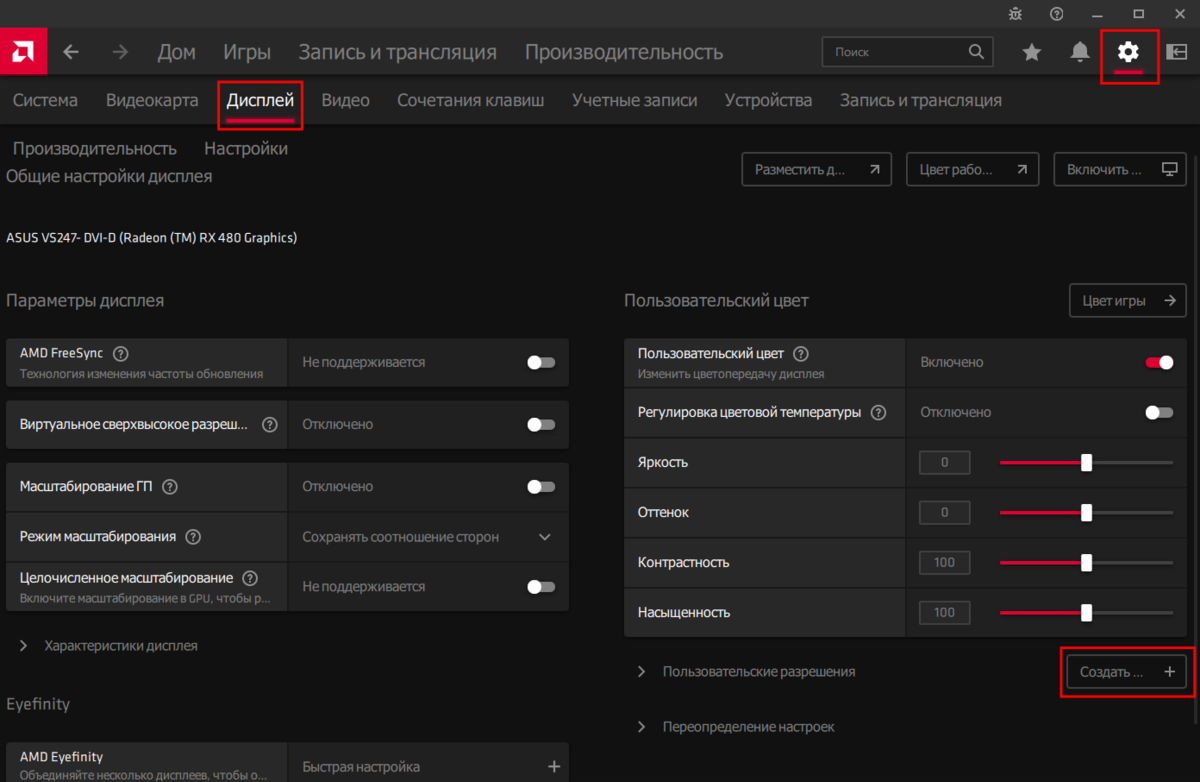
Task: Click the Насыщенность value field
Action: pos(944,612)
